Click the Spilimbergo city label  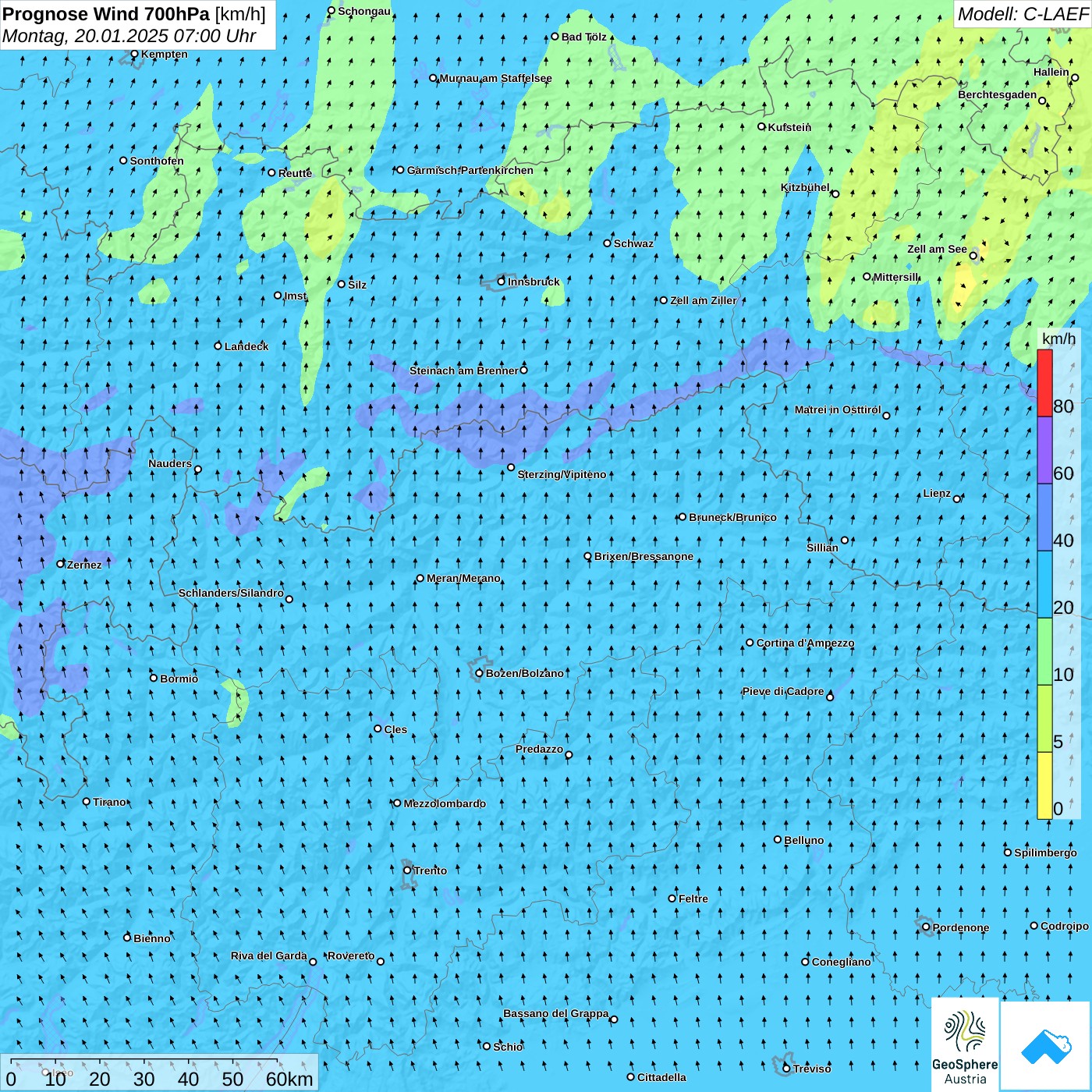point(1045,853)
